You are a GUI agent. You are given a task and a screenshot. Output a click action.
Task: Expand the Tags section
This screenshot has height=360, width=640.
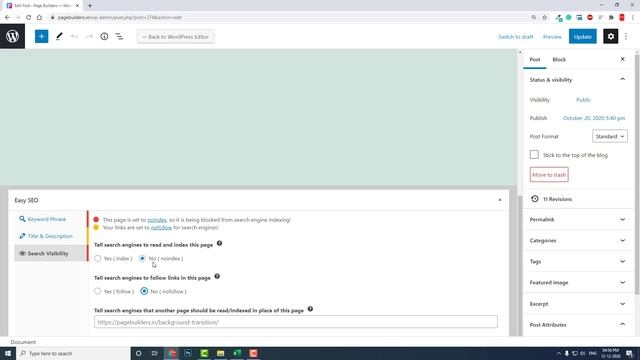(x=578, y=262)
